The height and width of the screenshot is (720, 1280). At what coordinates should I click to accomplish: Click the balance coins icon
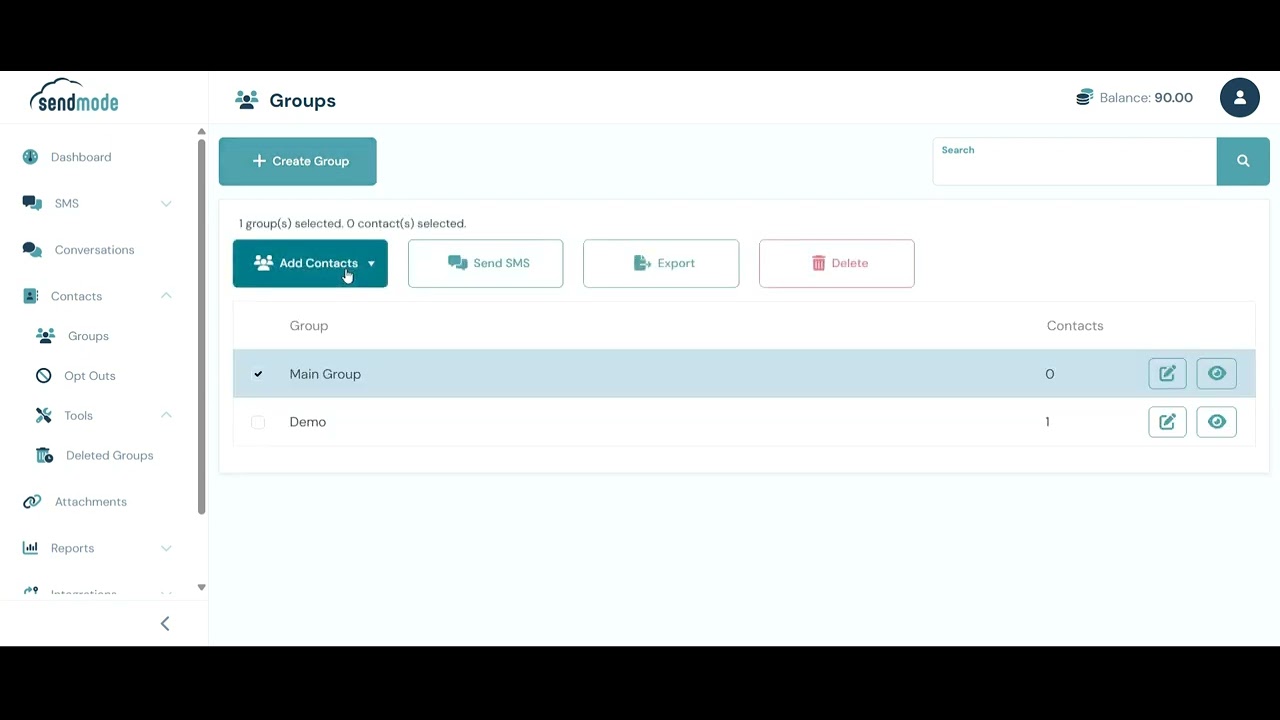point(1084,97)
